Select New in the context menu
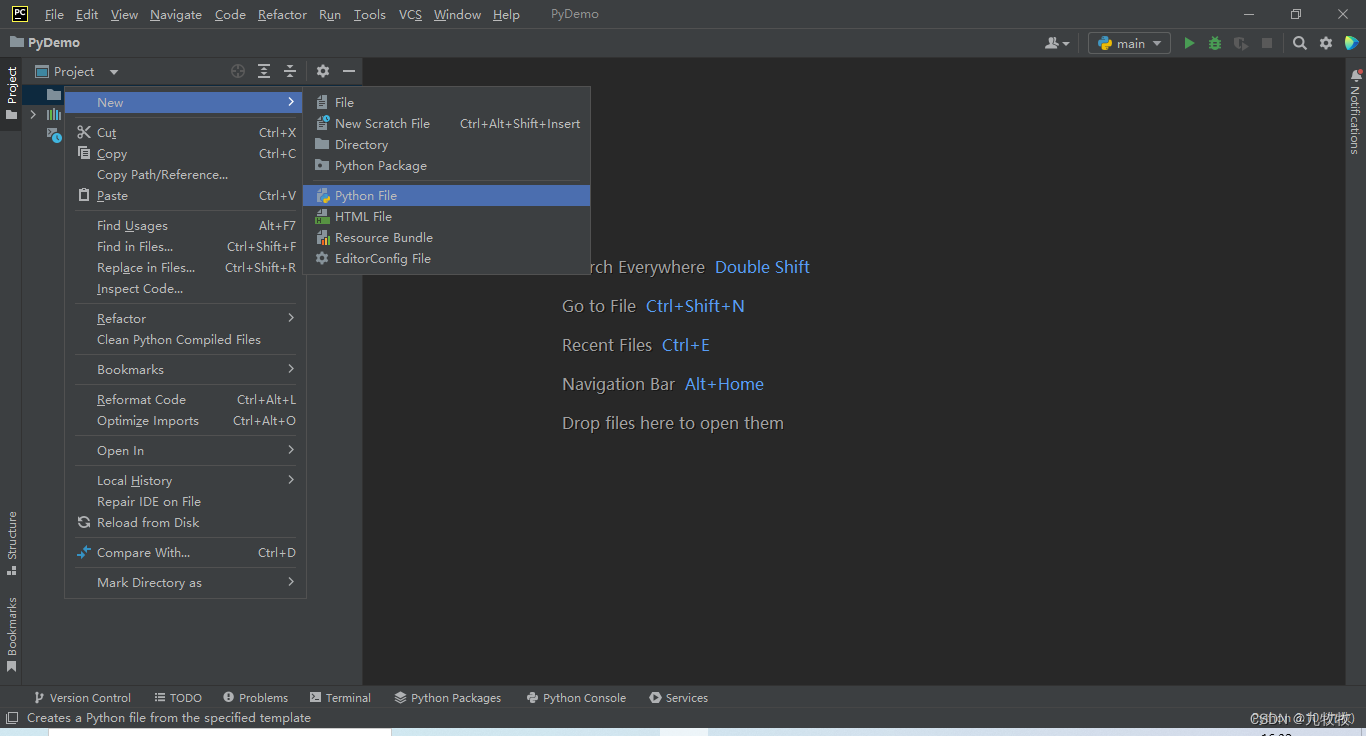 pyautogui.click(x=185, y=102)
